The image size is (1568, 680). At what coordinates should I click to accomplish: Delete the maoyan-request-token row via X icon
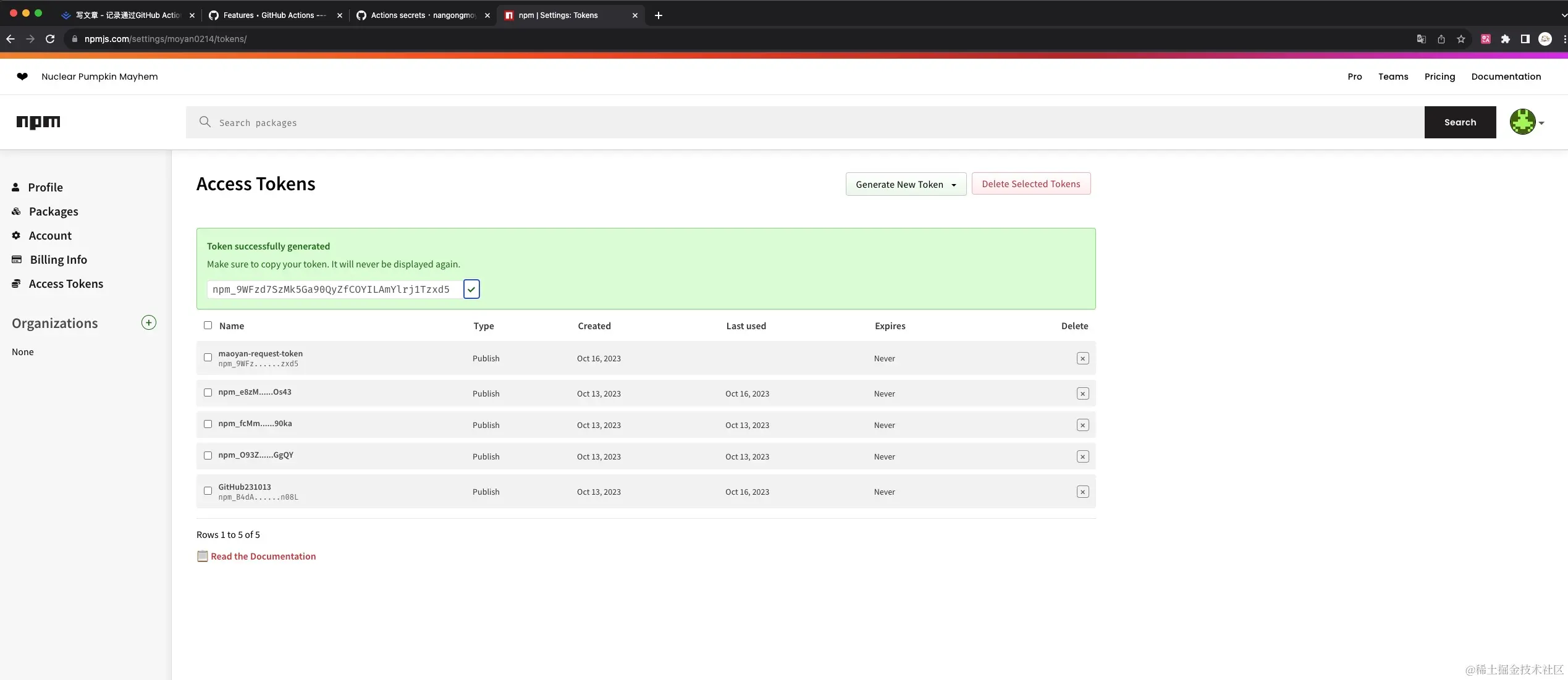tap(1082, 358)
